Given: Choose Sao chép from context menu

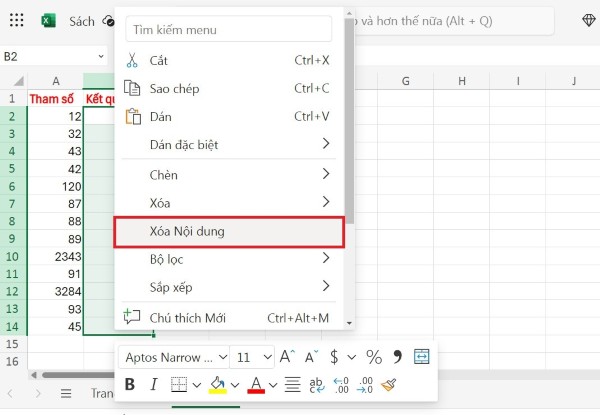Looking at the screenshot, I should coord(228,88).
